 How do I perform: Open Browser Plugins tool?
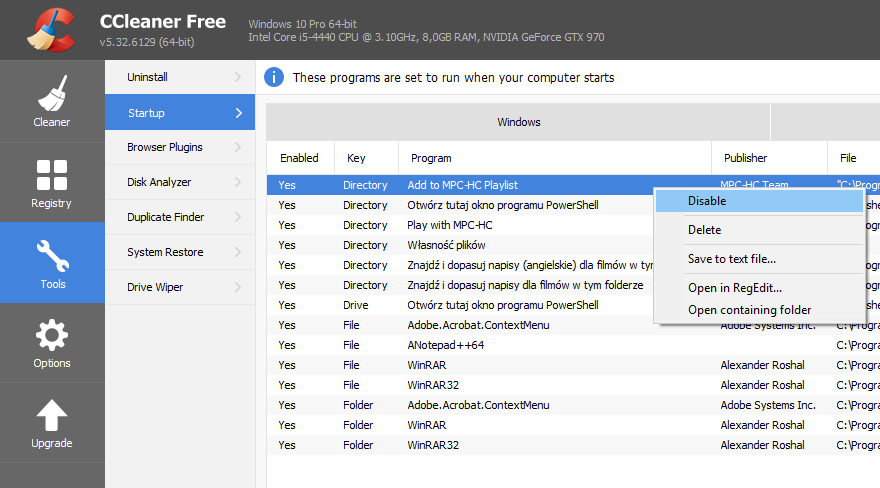[180, 147]
